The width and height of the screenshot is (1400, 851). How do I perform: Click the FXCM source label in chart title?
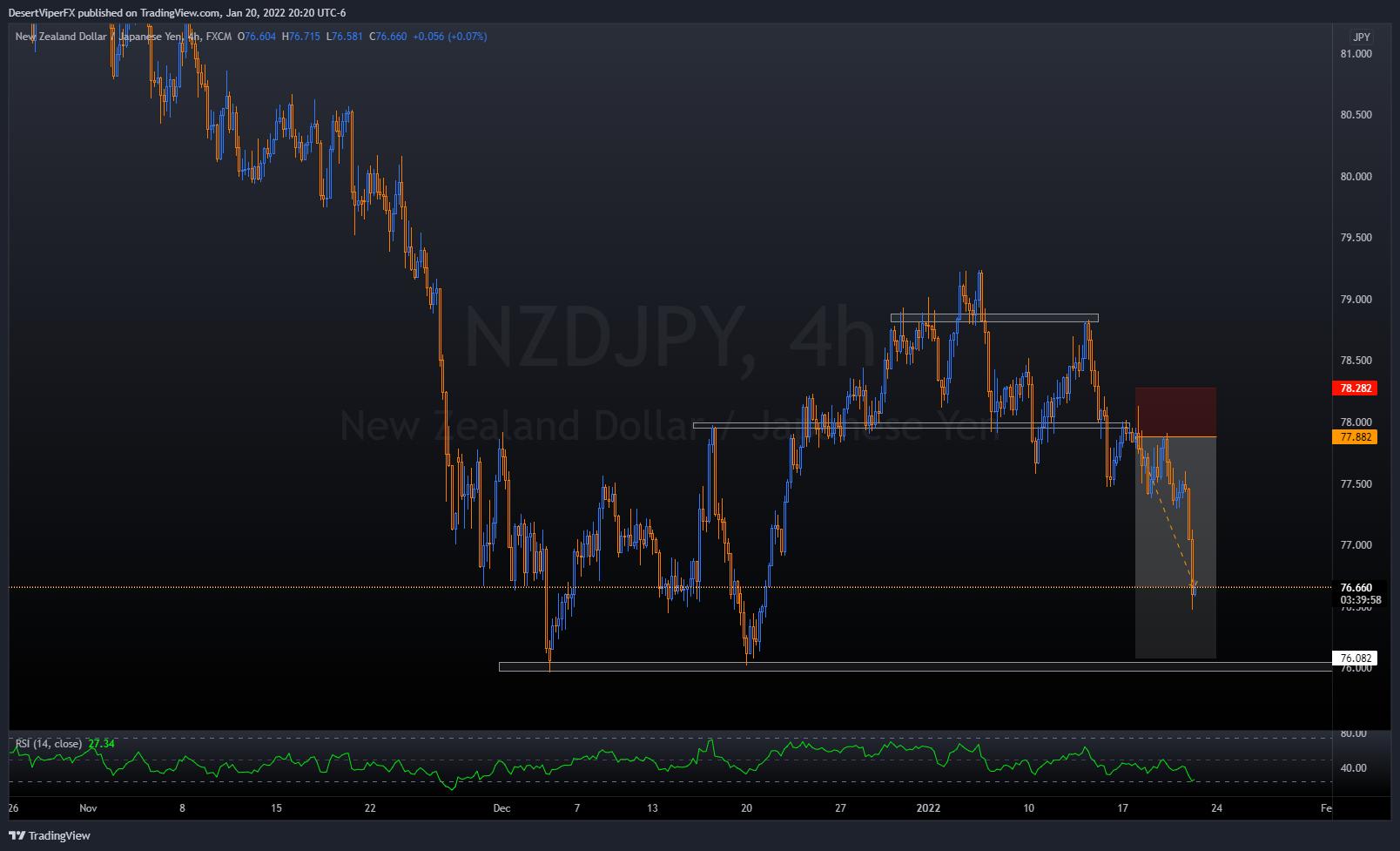point(219,37)
